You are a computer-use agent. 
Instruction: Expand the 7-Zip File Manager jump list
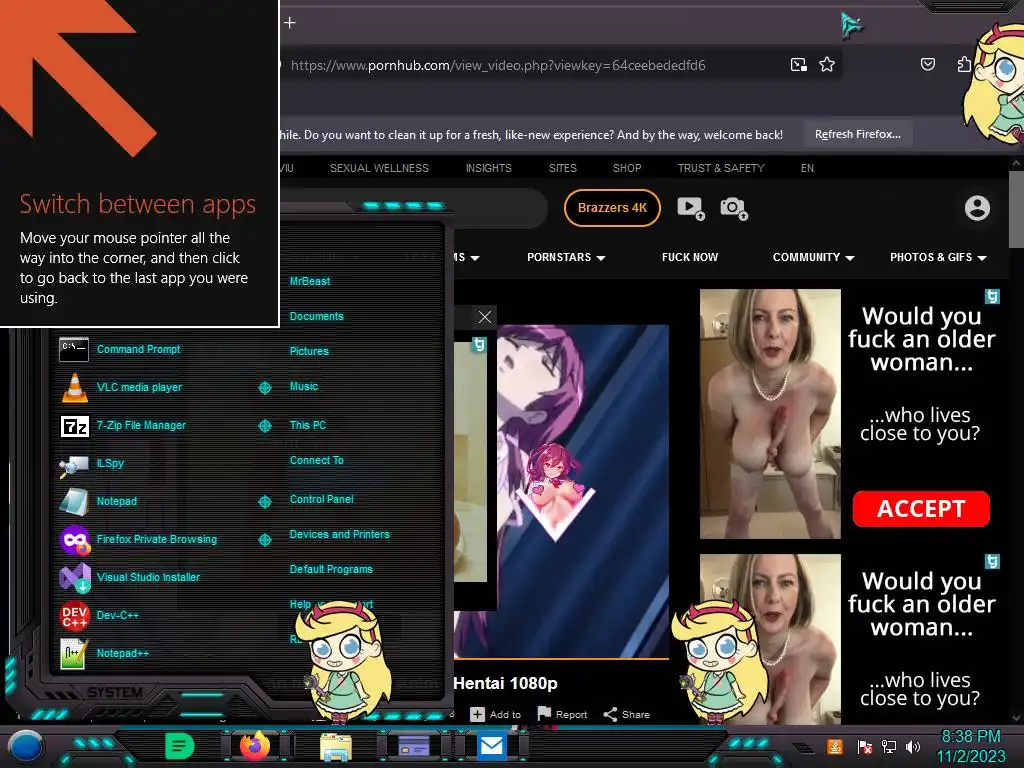[x=264, y=426]
